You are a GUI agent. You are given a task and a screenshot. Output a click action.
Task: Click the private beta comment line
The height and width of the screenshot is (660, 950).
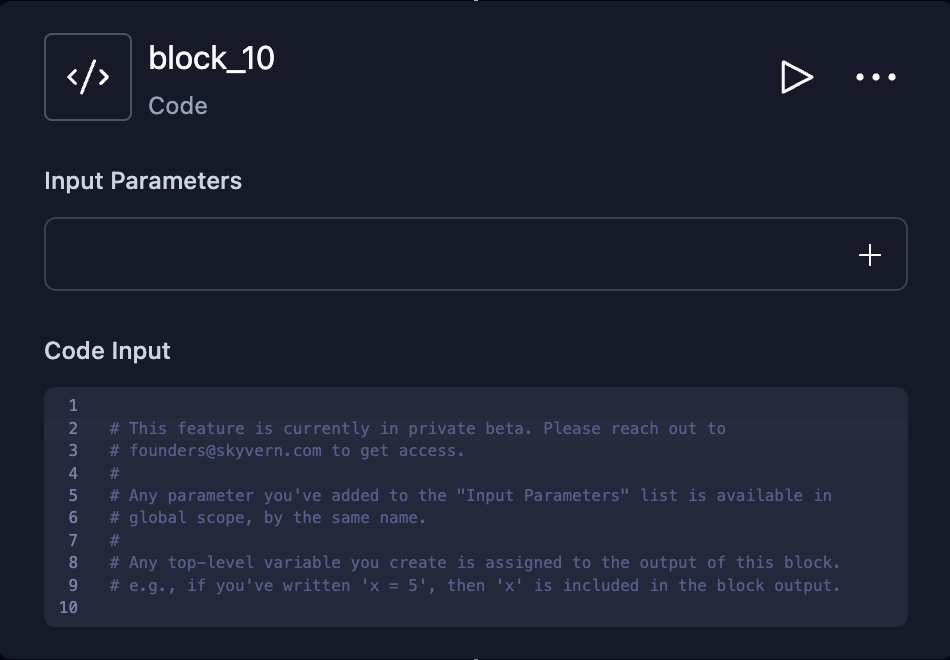pos(417,428)
